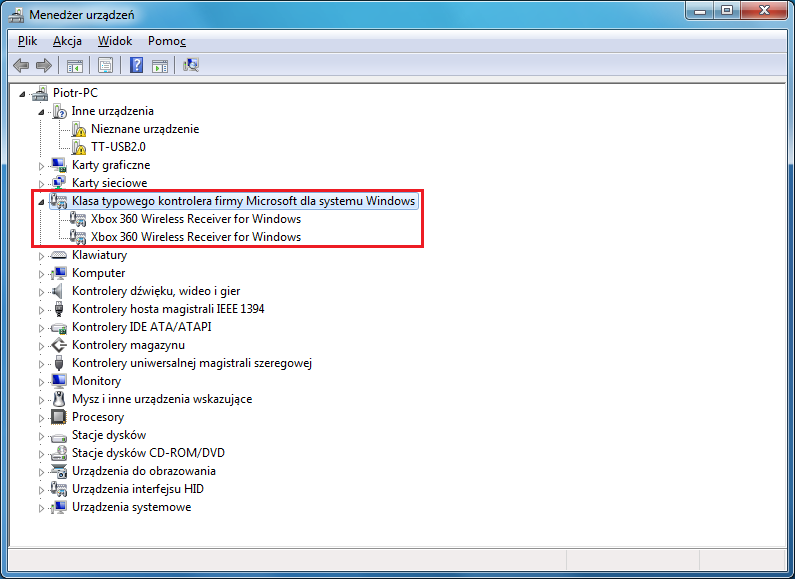Open the Properties toolbar icon
This screenshot has height=579, width=795.
click(x=105, y=65)
